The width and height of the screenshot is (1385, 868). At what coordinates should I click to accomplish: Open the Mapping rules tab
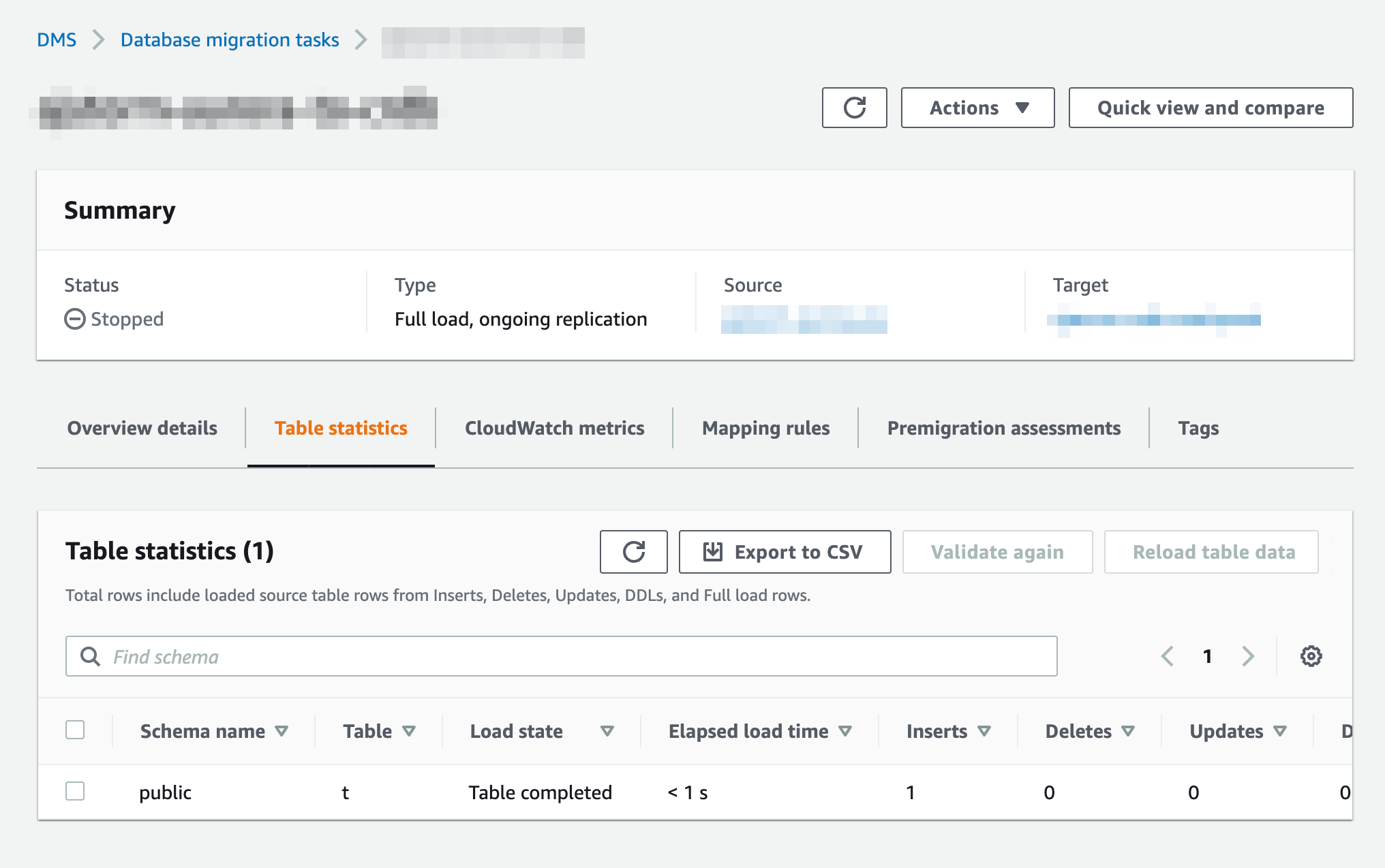(x=765, y=428)
